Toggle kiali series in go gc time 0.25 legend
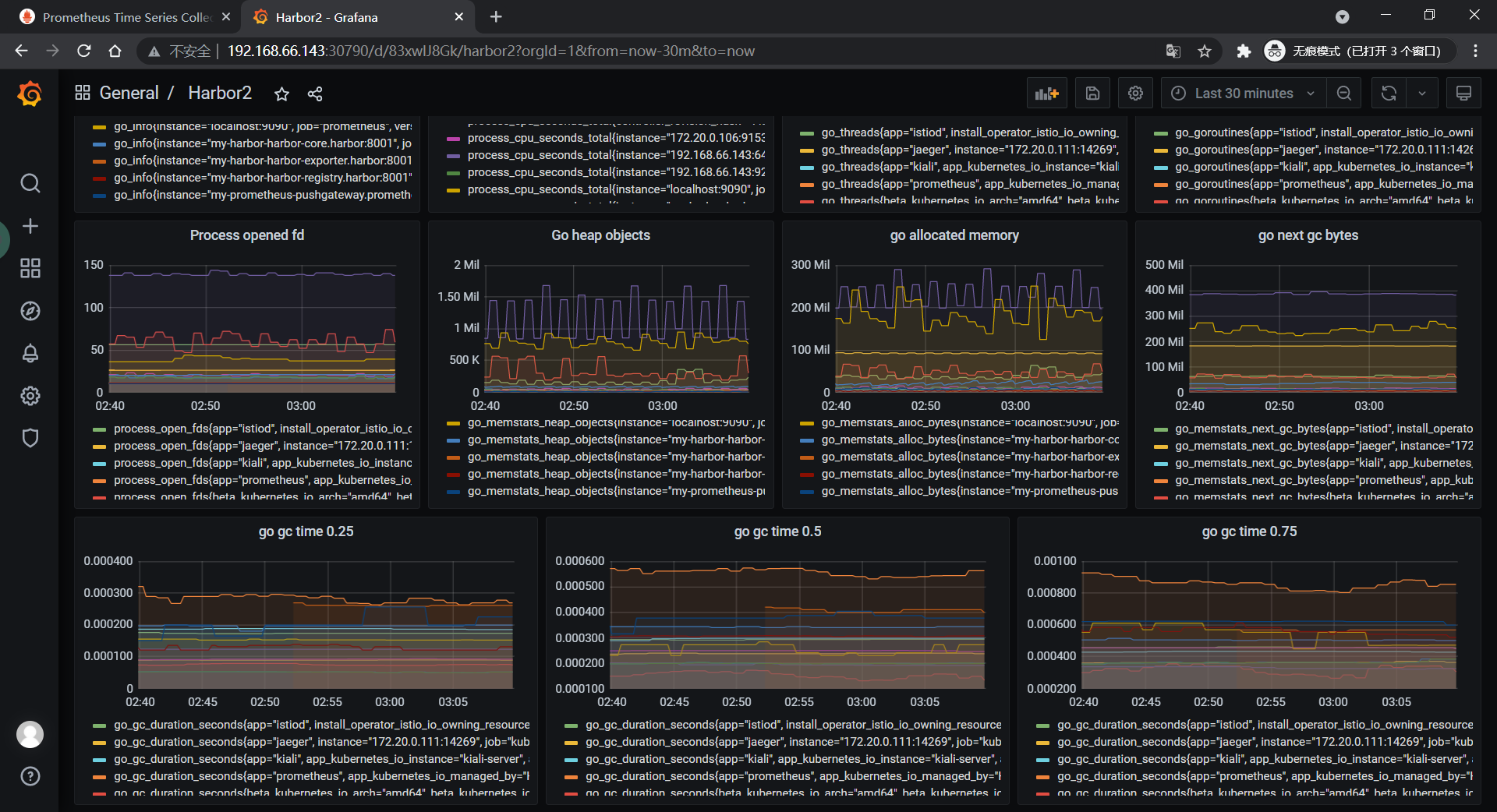Viewport: 1497px width, 812px height. [320, 759]
